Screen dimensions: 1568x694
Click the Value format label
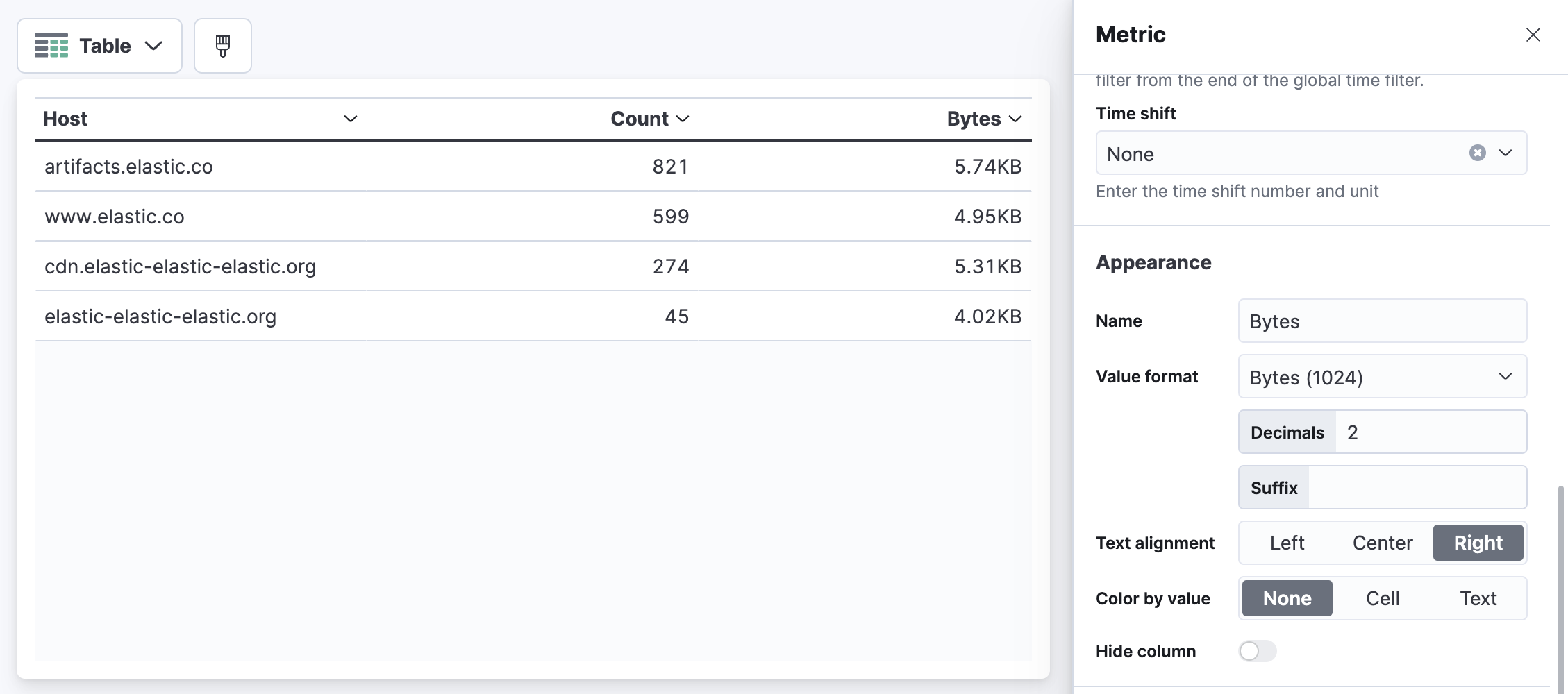(x=1147, y=376)
